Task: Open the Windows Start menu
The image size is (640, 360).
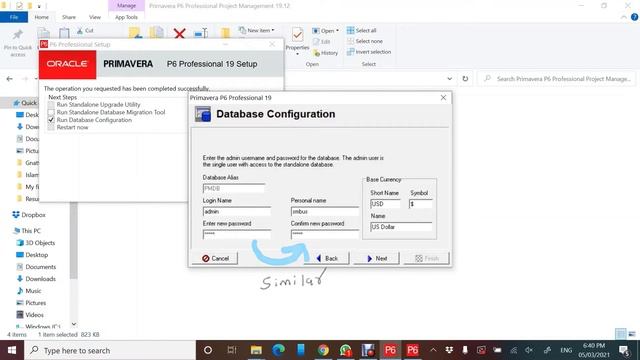Action: [x=12, y=350]
